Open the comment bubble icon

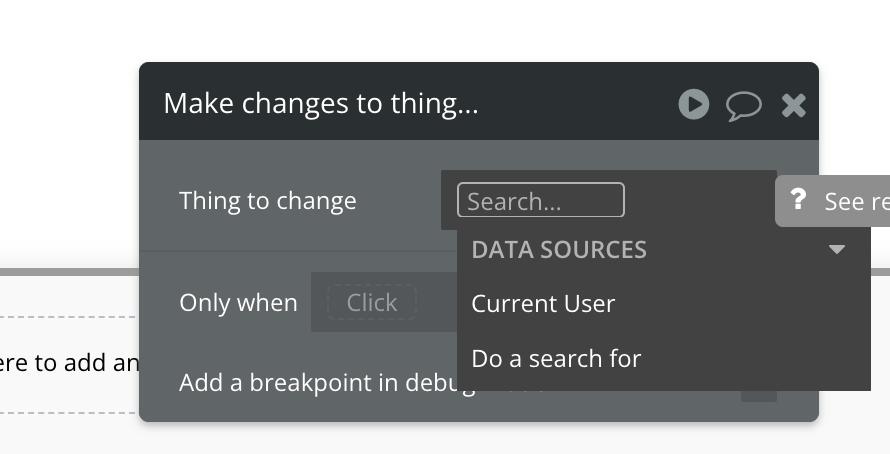tap(743, 105)
